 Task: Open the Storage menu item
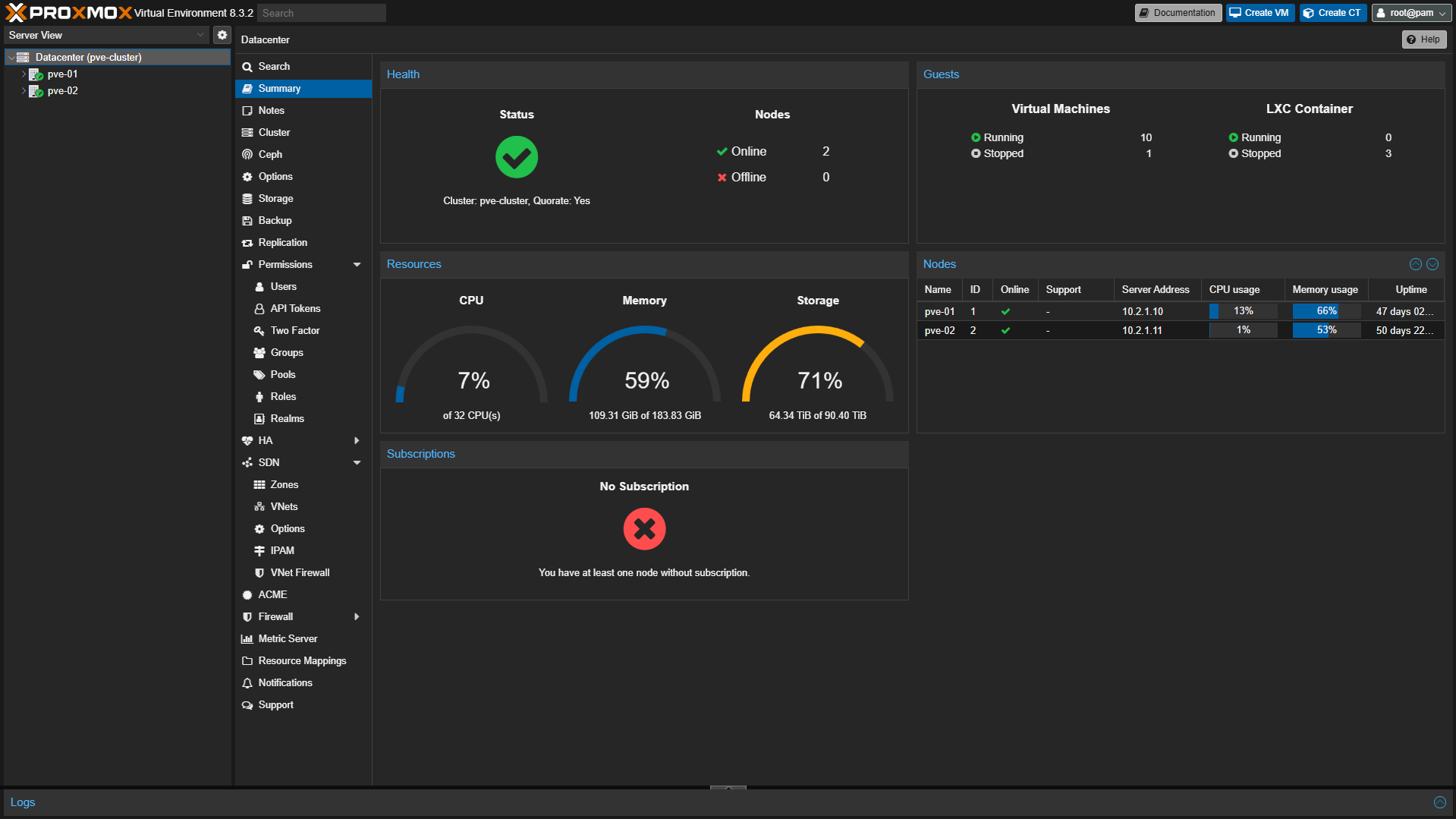click(275, 199)
